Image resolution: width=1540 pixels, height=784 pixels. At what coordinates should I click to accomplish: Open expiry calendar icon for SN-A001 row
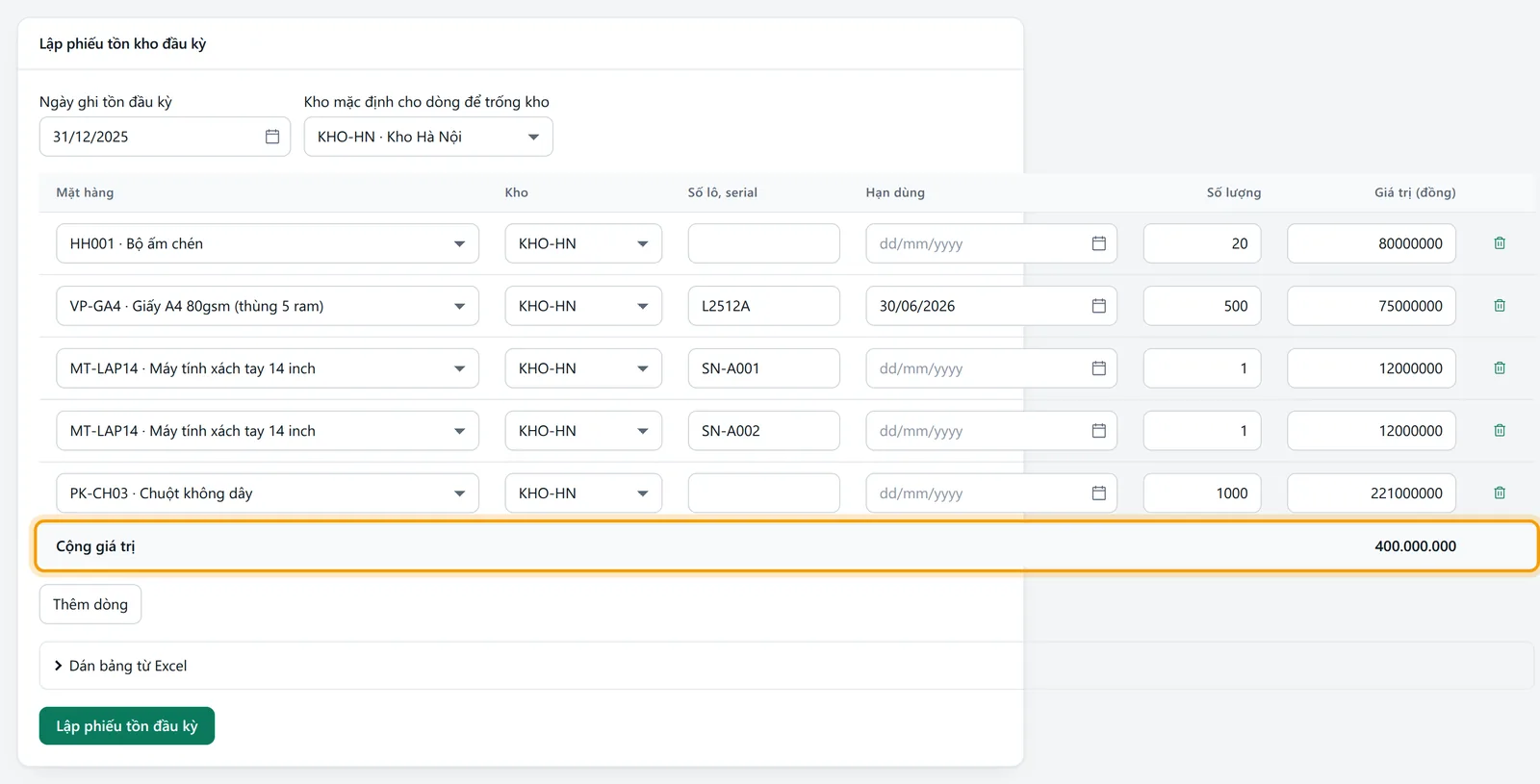click(x=1098, y=368)
